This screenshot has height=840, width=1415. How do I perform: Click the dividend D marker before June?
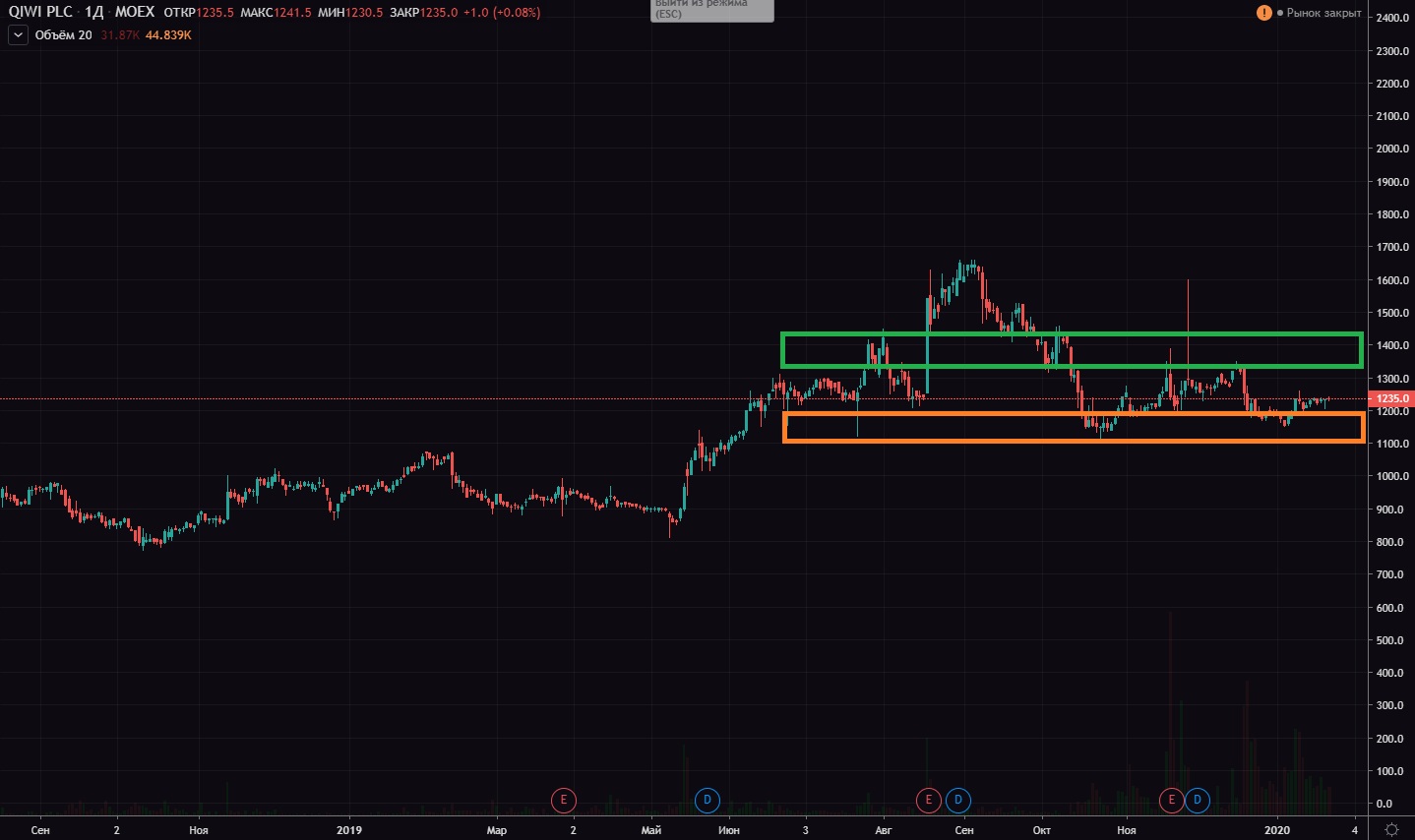coord(707,800)
